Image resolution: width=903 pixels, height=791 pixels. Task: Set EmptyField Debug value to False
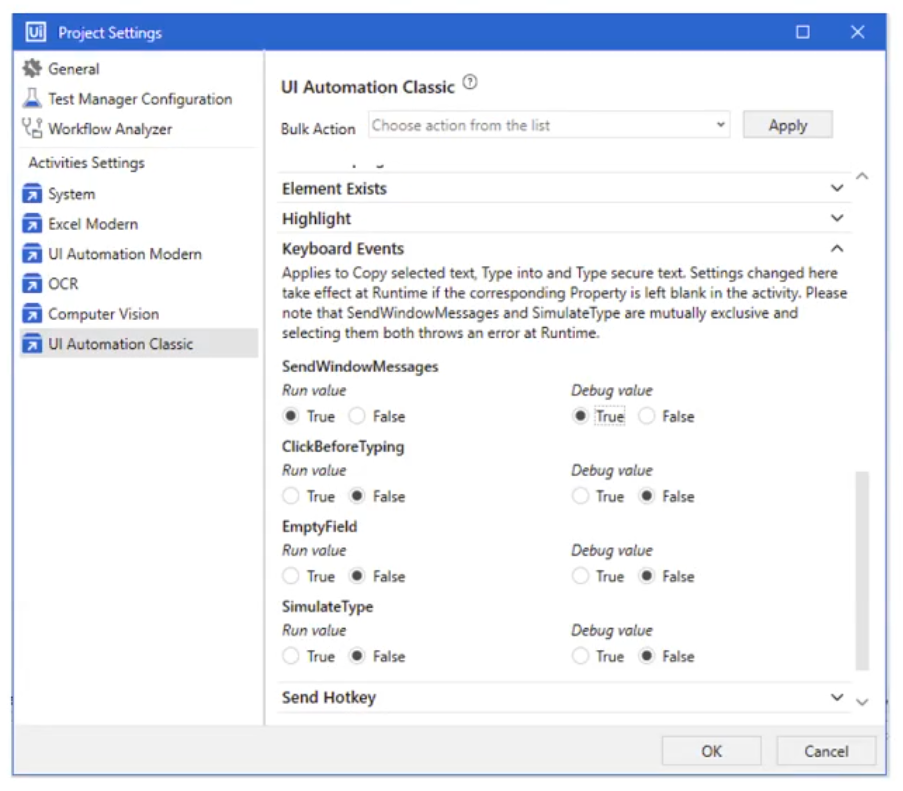[646, 576]
